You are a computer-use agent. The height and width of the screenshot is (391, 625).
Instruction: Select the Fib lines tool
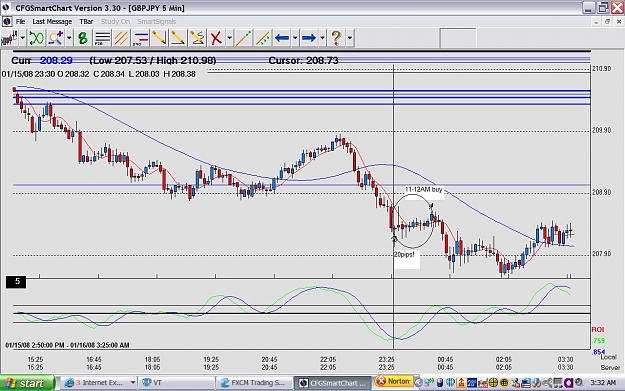tap(102, 38)
